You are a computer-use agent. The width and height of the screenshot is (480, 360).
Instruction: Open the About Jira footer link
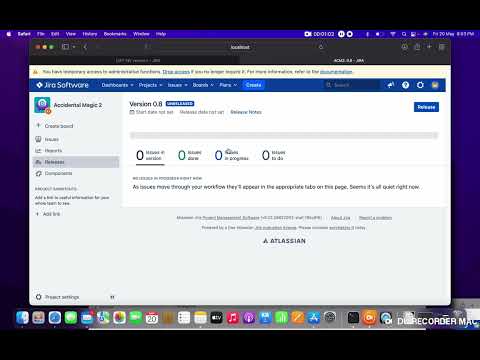click(340, 218)
